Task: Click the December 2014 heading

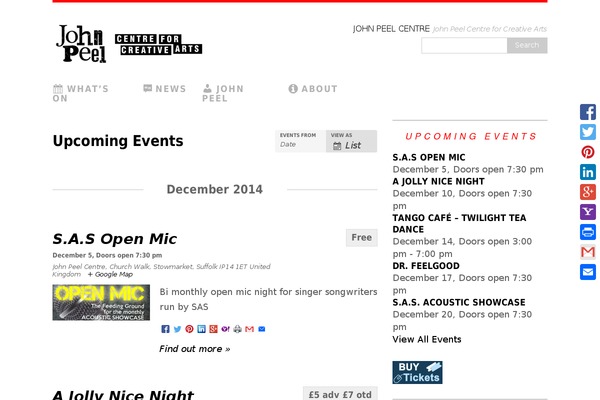Action: tap(215, 189)
